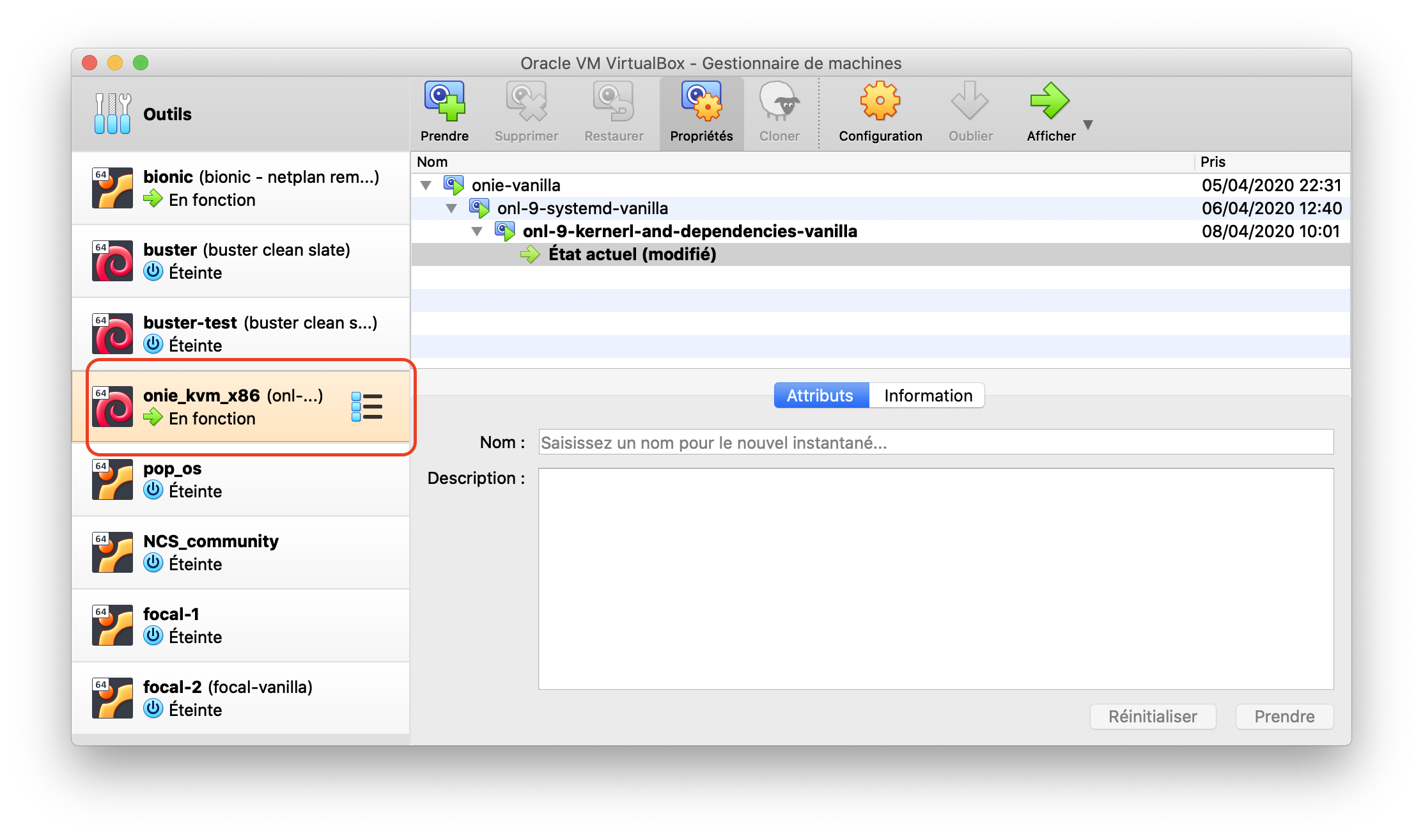This screenshot has width=1423, height=840.
Task: Click the Restaurer snapshot toolbar icon
Action: point(614,102)
